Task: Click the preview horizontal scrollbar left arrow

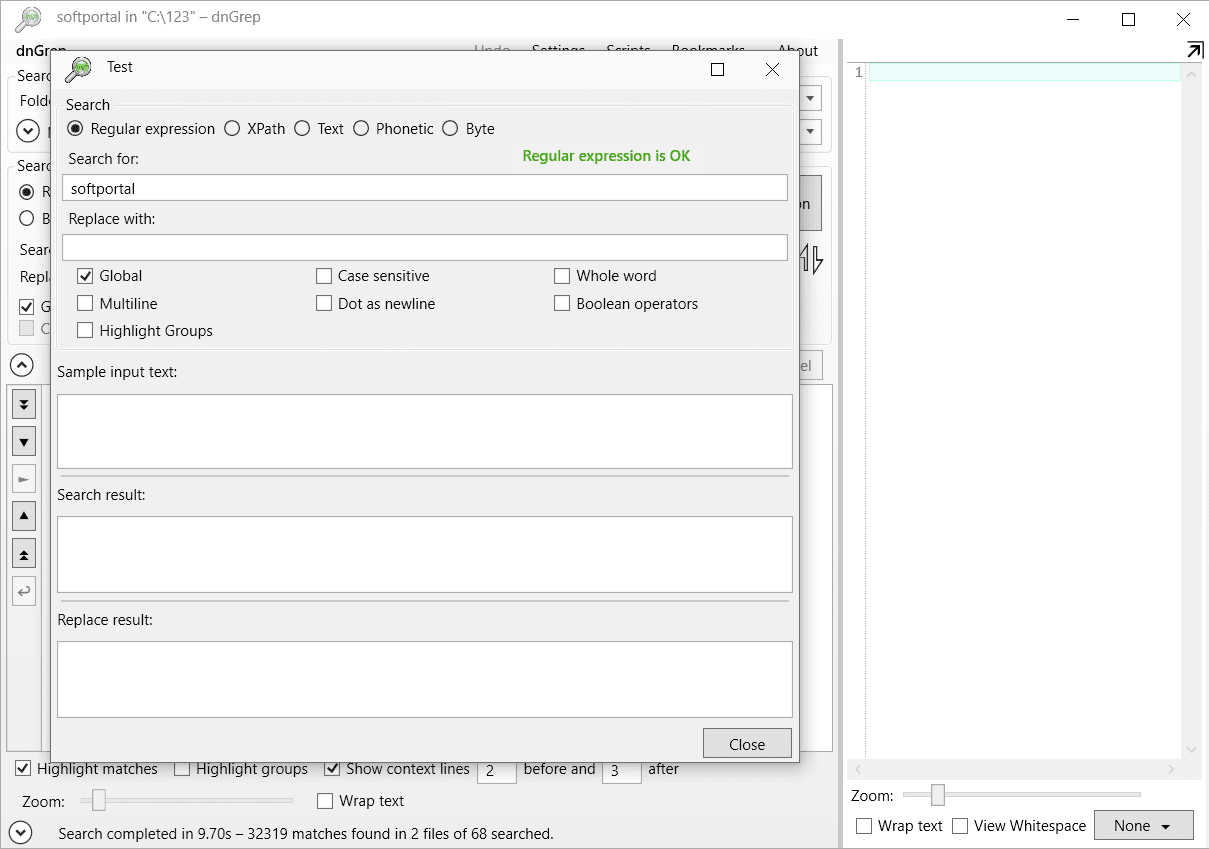Action: (x=856, y=770)
